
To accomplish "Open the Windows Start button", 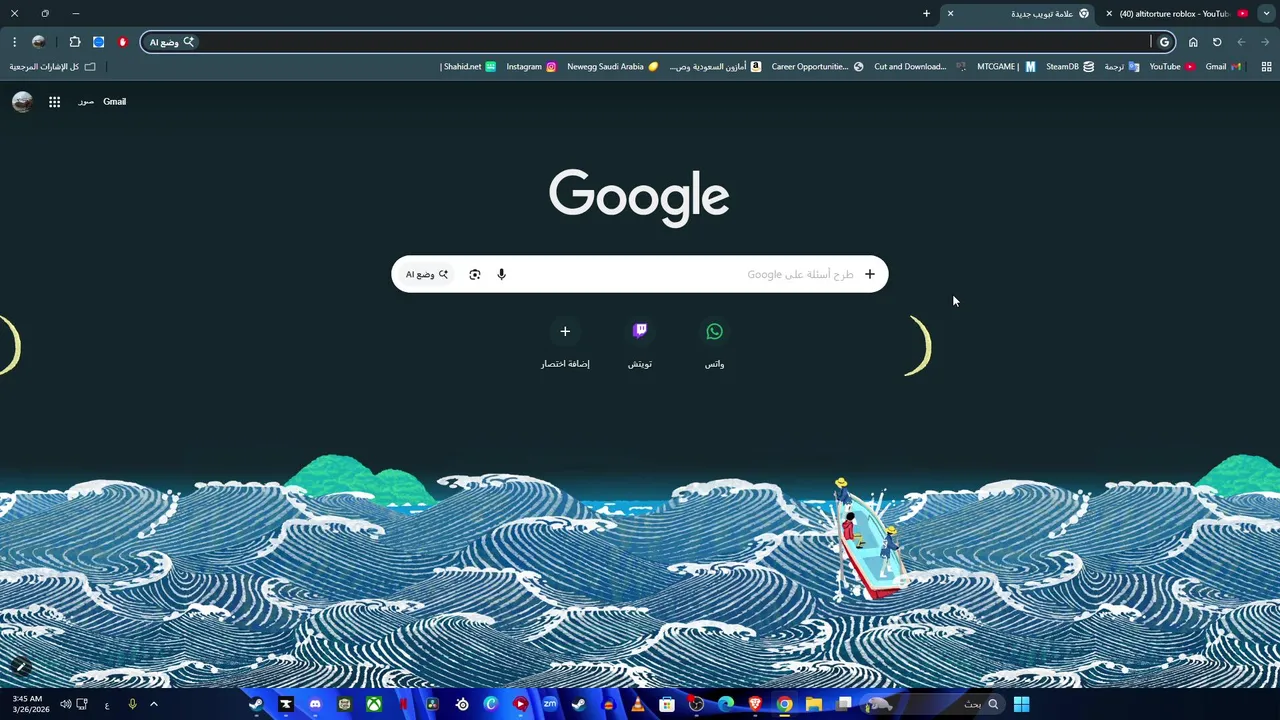I will click(x=1022, y=704).
